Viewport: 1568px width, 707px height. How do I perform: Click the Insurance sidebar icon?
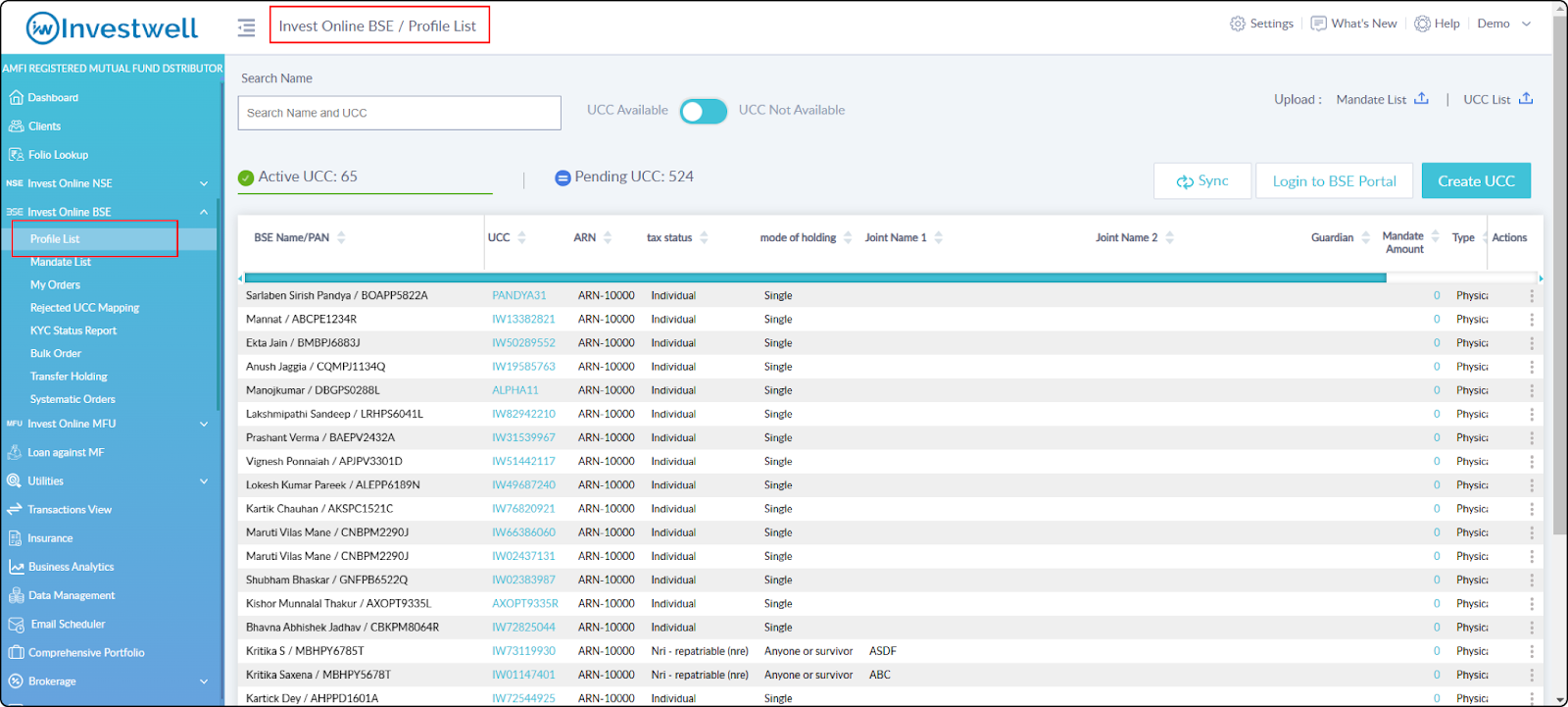point(15,537)
